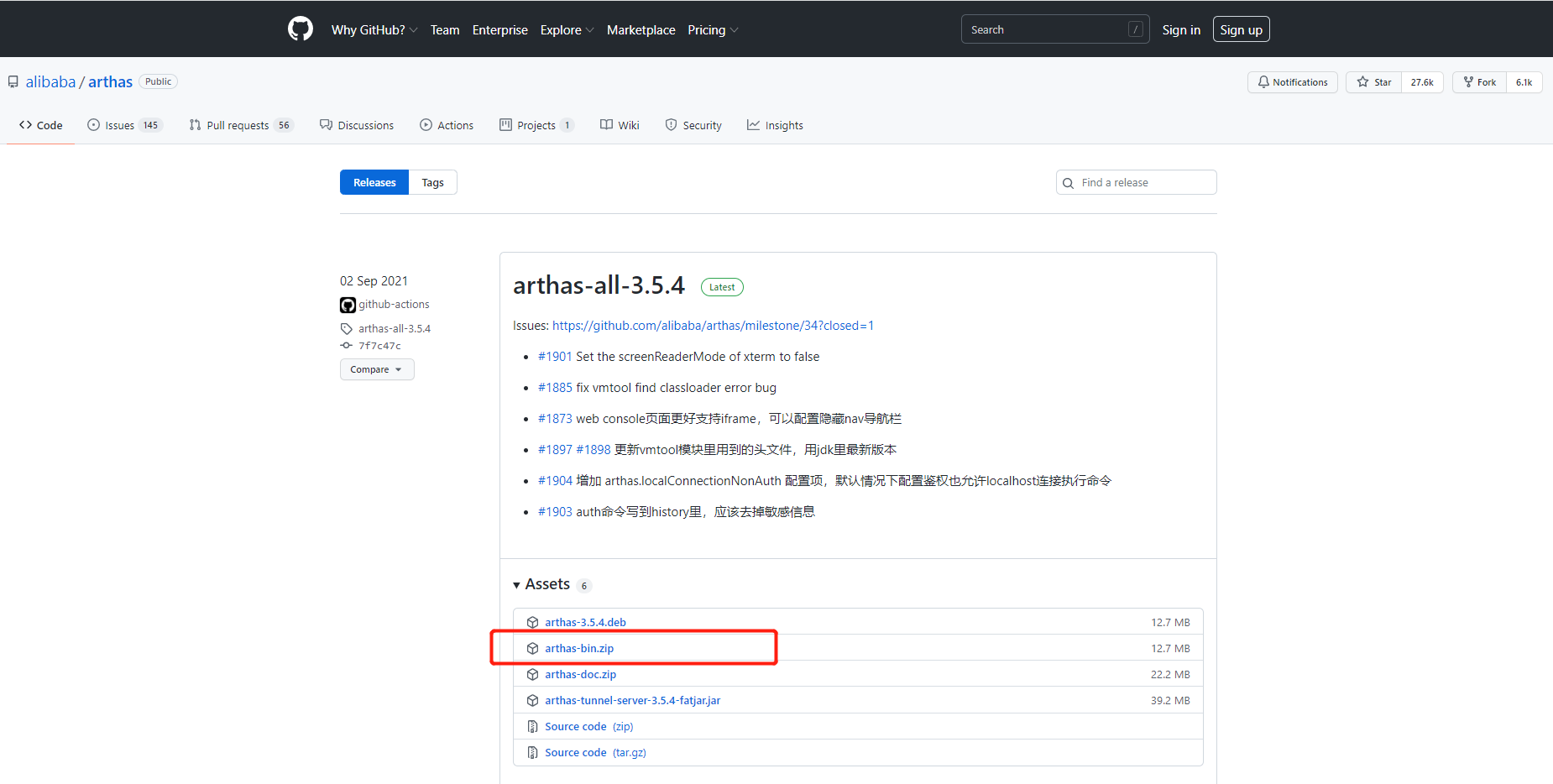This screenshot has width=1553, height=784.
Task: Focus the Find a release search box
Action: coord(1136,182)
